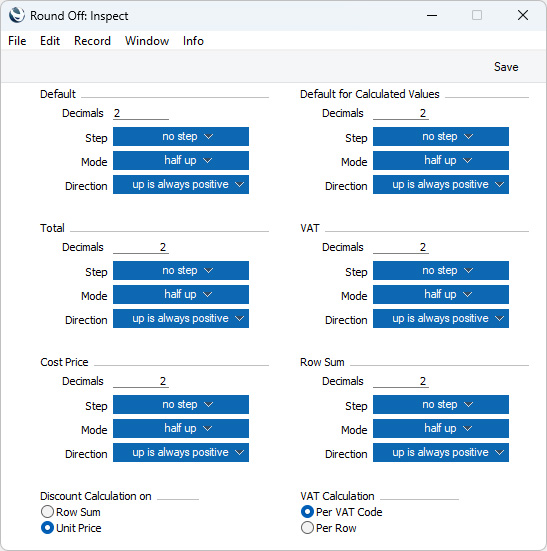Viewport: 547px width, 551px height.
Task: Click the application logo icon in title bar
Action: pyautogui.click(x=17, y=15)
